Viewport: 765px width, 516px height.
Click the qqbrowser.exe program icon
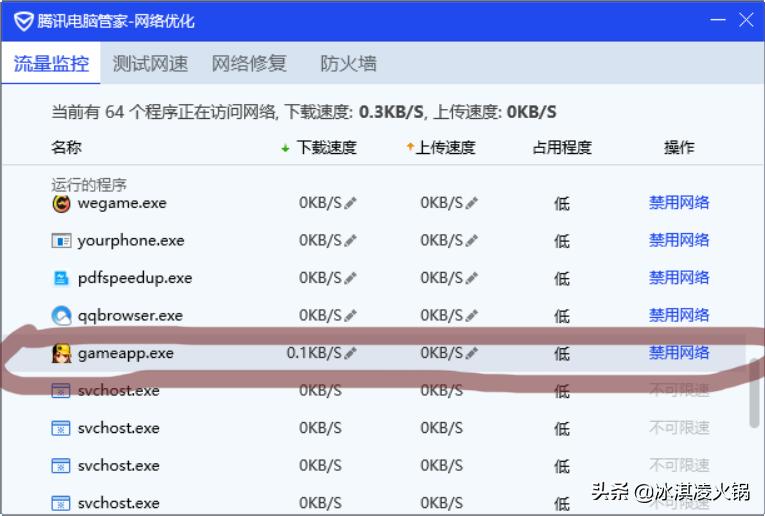point(61,316)
